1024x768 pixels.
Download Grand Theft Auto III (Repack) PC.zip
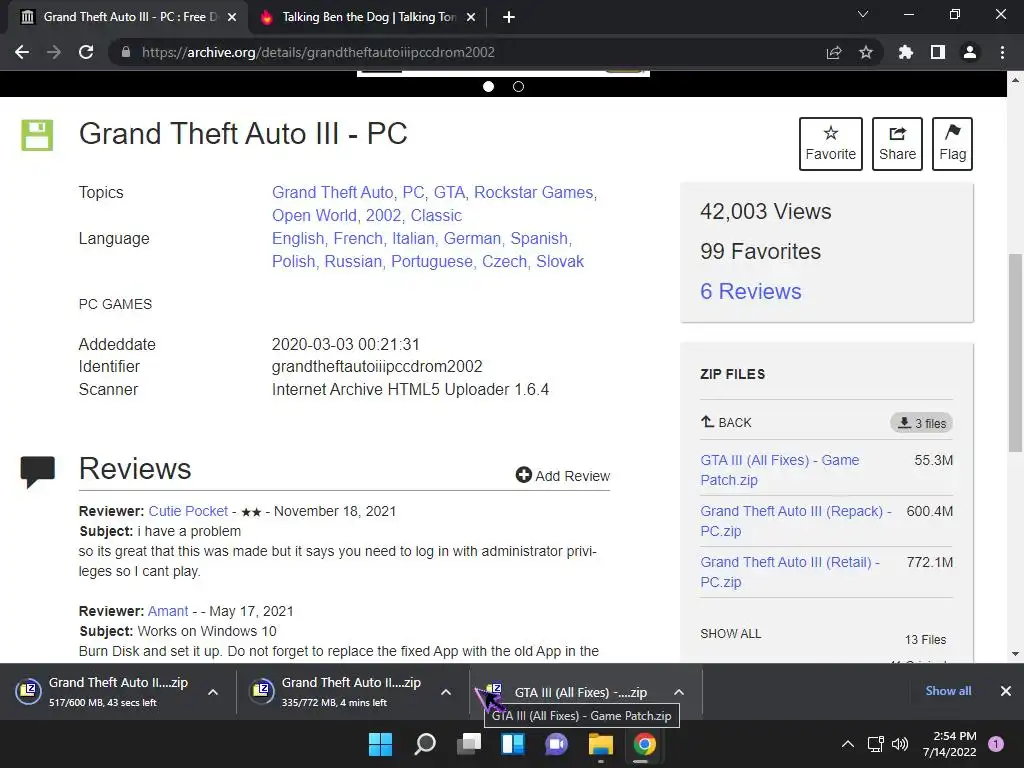(x=795, y=521)
